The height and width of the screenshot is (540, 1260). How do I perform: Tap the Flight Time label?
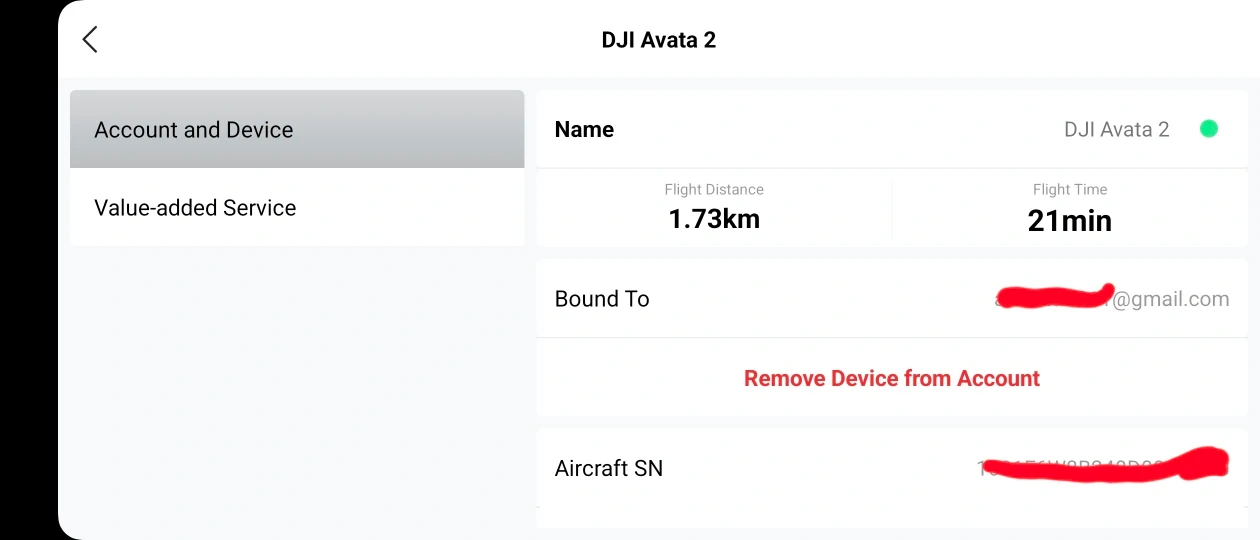pos(1070,189)
